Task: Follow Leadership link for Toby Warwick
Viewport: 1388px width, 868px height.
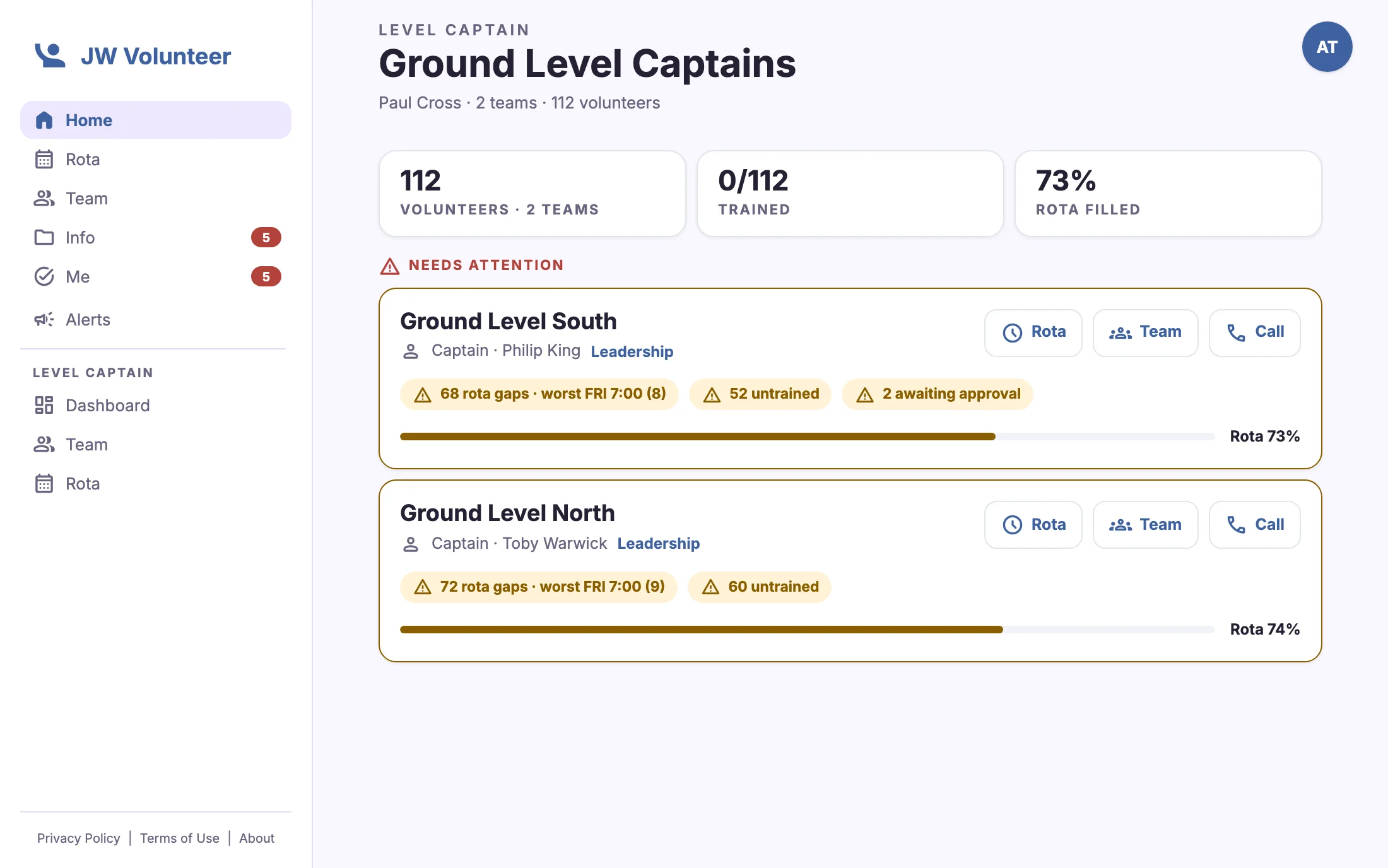Action: [x=659, y=543]
